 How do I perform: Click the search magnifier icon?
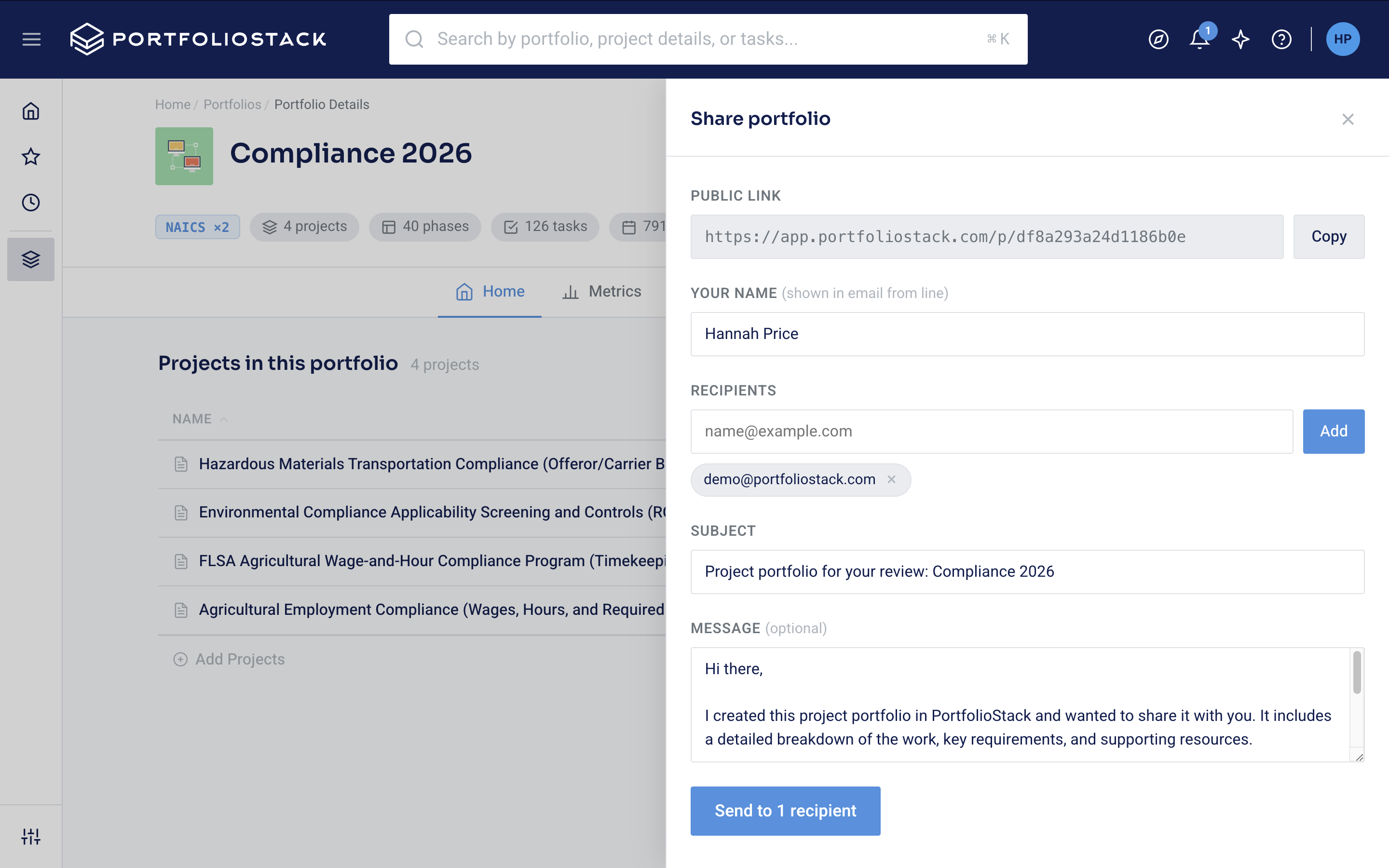tap(414, 39)
